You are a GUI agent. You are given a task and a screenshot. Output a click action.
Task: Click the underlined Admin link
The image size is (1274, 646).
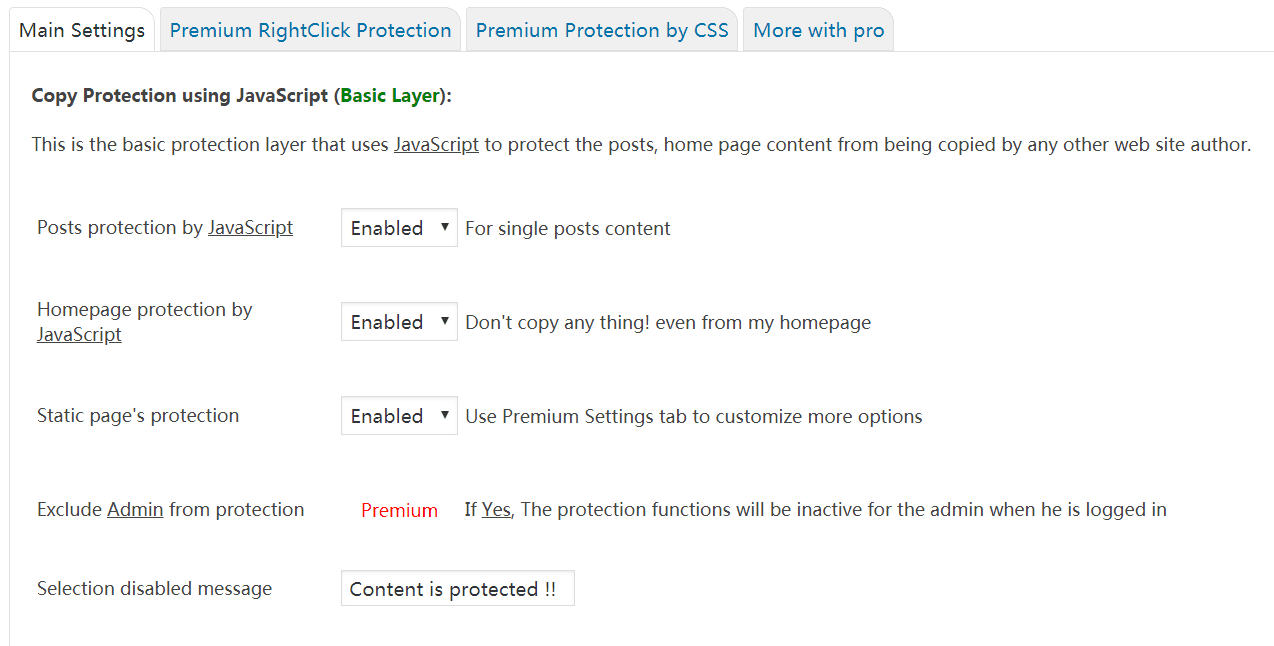click(135, 510)
